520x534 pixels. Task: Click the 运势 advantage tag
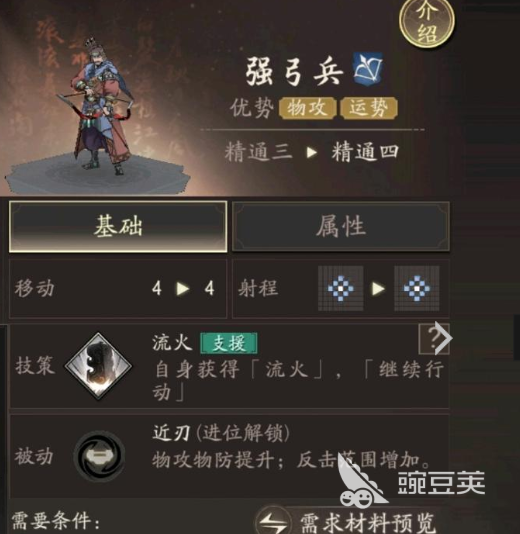tap(369, 108)
